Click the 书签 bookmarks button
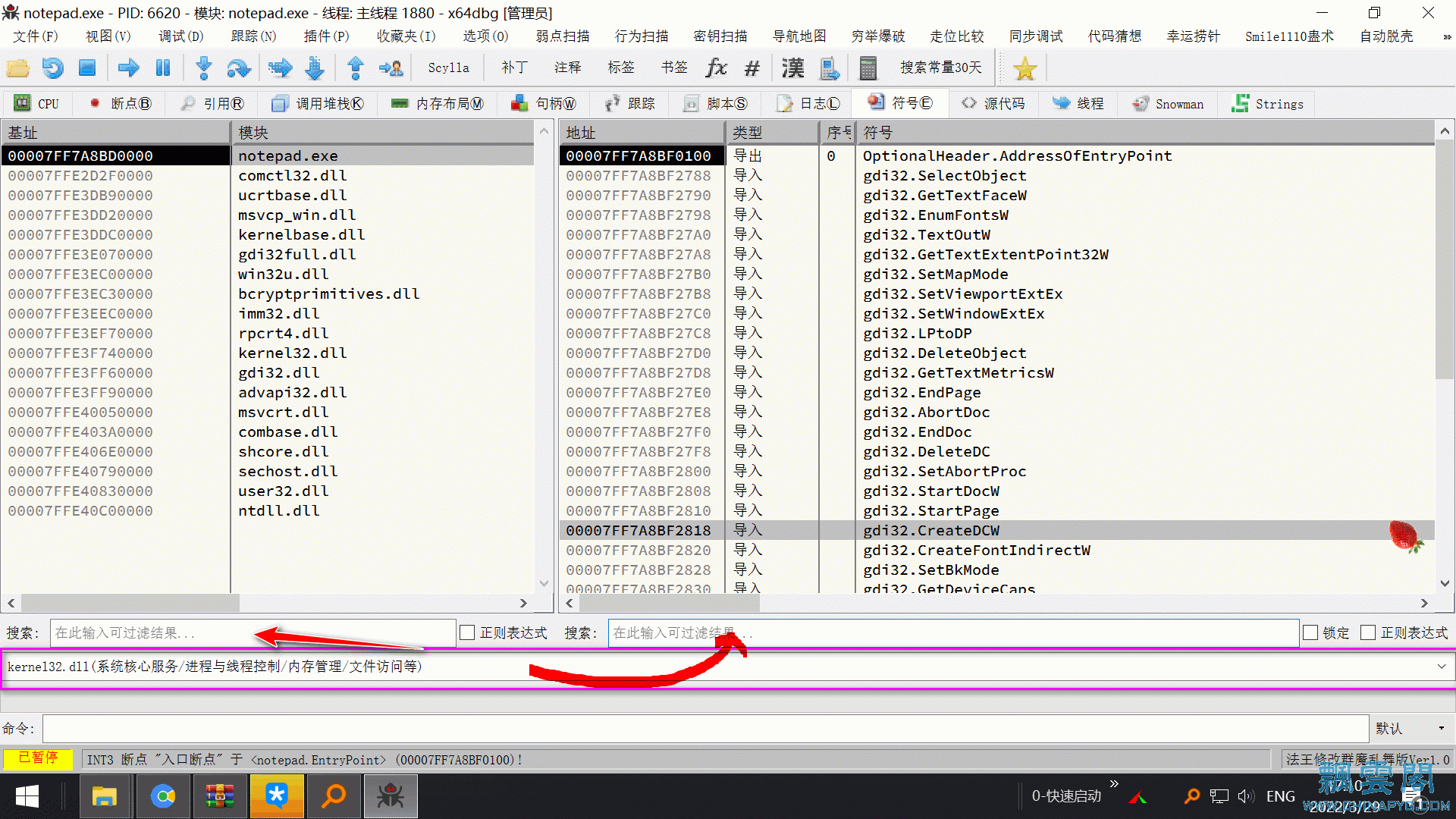Image resolution: width=1456 pixels, height=819 pixels. 673,68
